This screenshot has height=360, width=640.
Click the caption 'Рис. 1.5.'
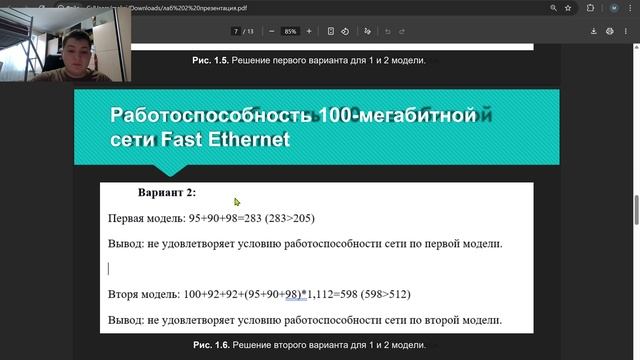[309, 60]
